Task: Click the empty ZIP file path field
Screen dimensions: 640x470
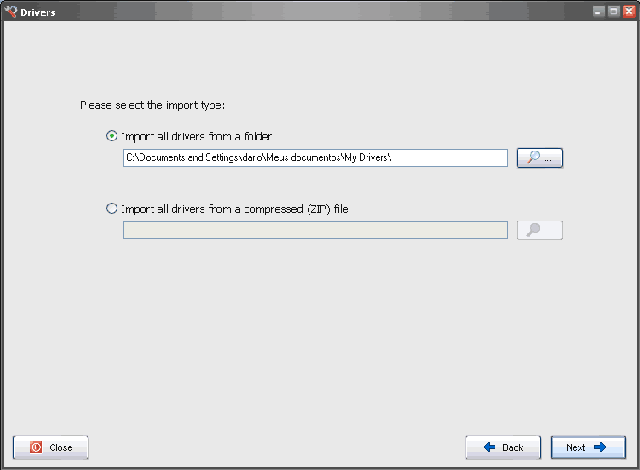Action: [x=315, y=230]
